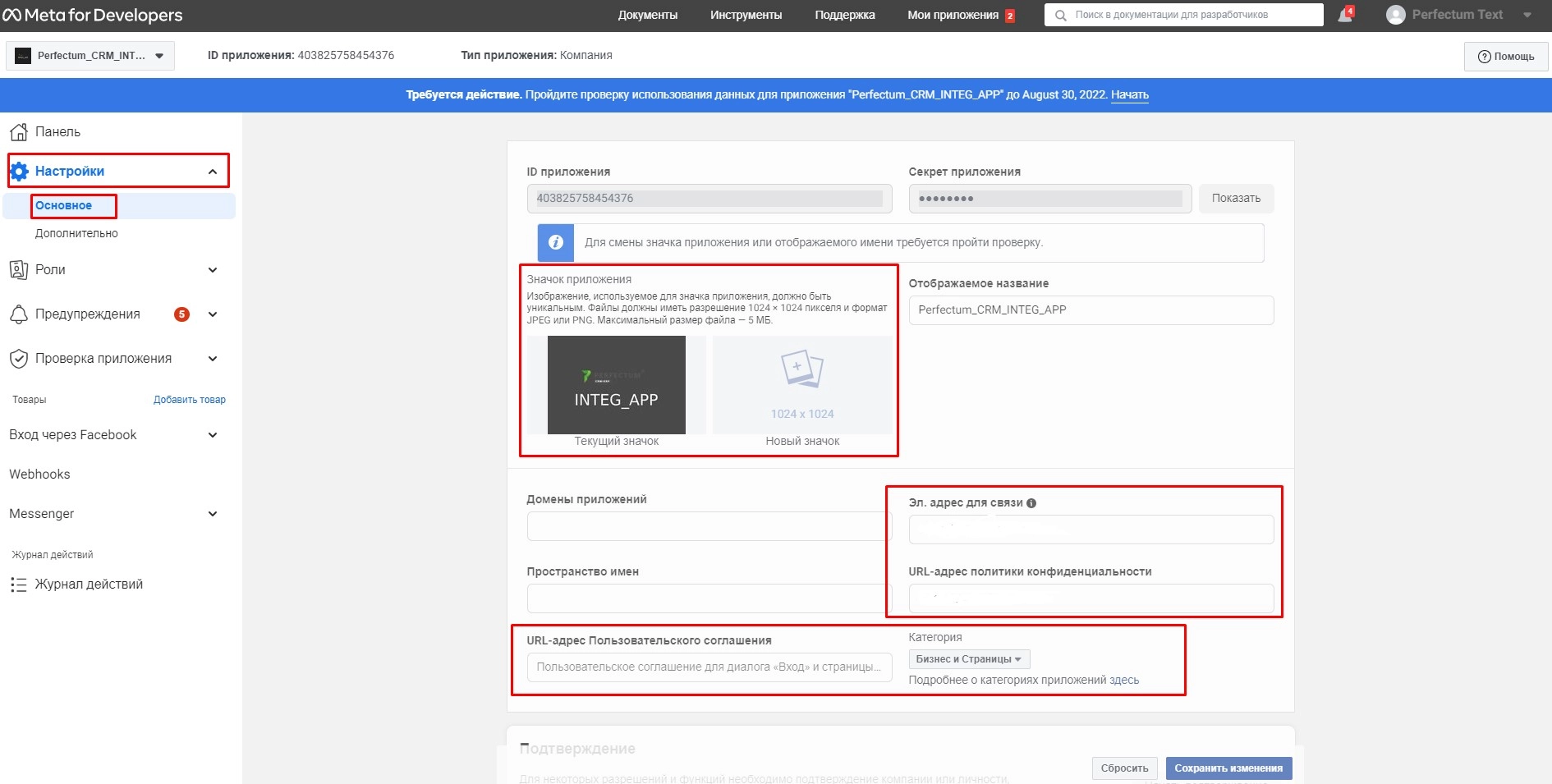The height and width of the screenshot is (784, 1552).
Task: Select Основное settings item
Action: pos(63,206)
